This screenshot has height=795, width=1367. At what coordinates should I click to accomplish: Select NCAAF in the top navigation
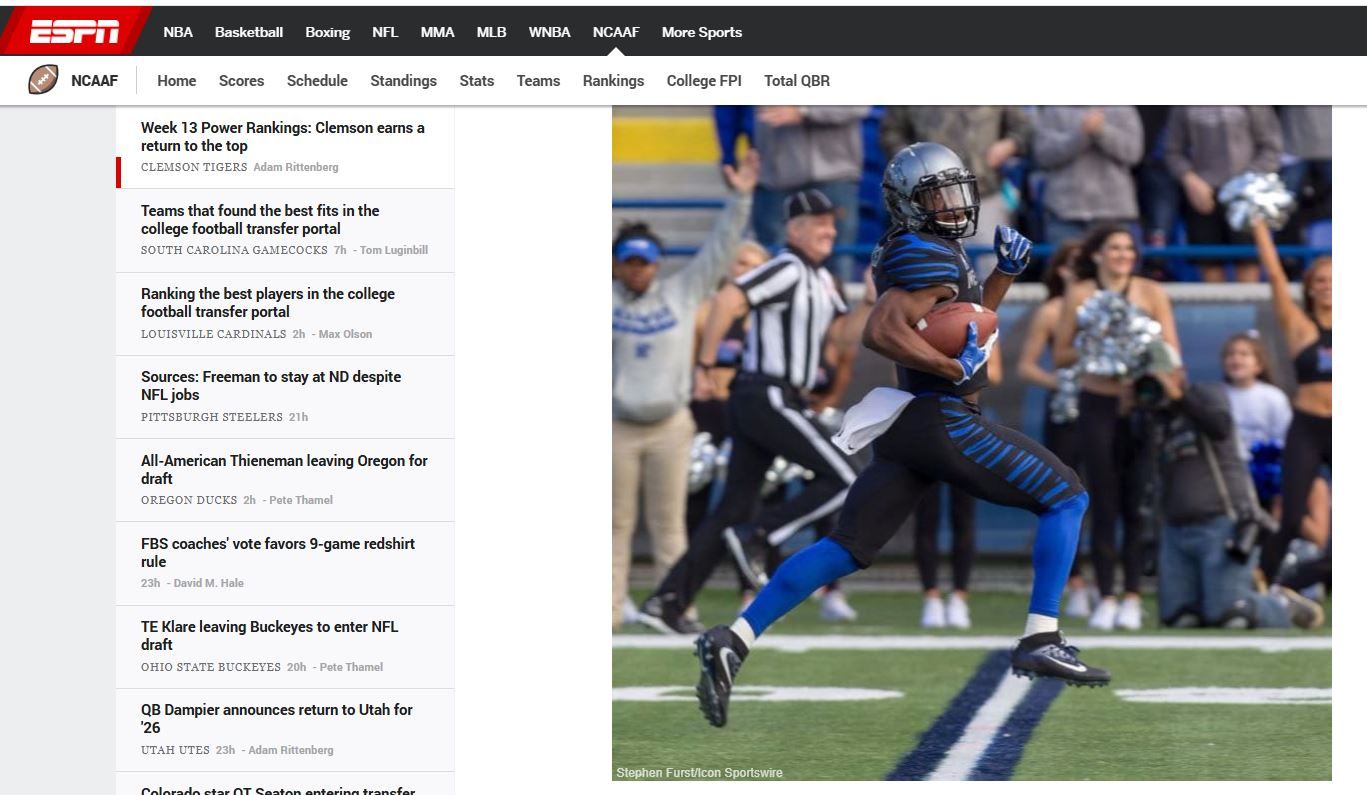(x=616, y=32)
